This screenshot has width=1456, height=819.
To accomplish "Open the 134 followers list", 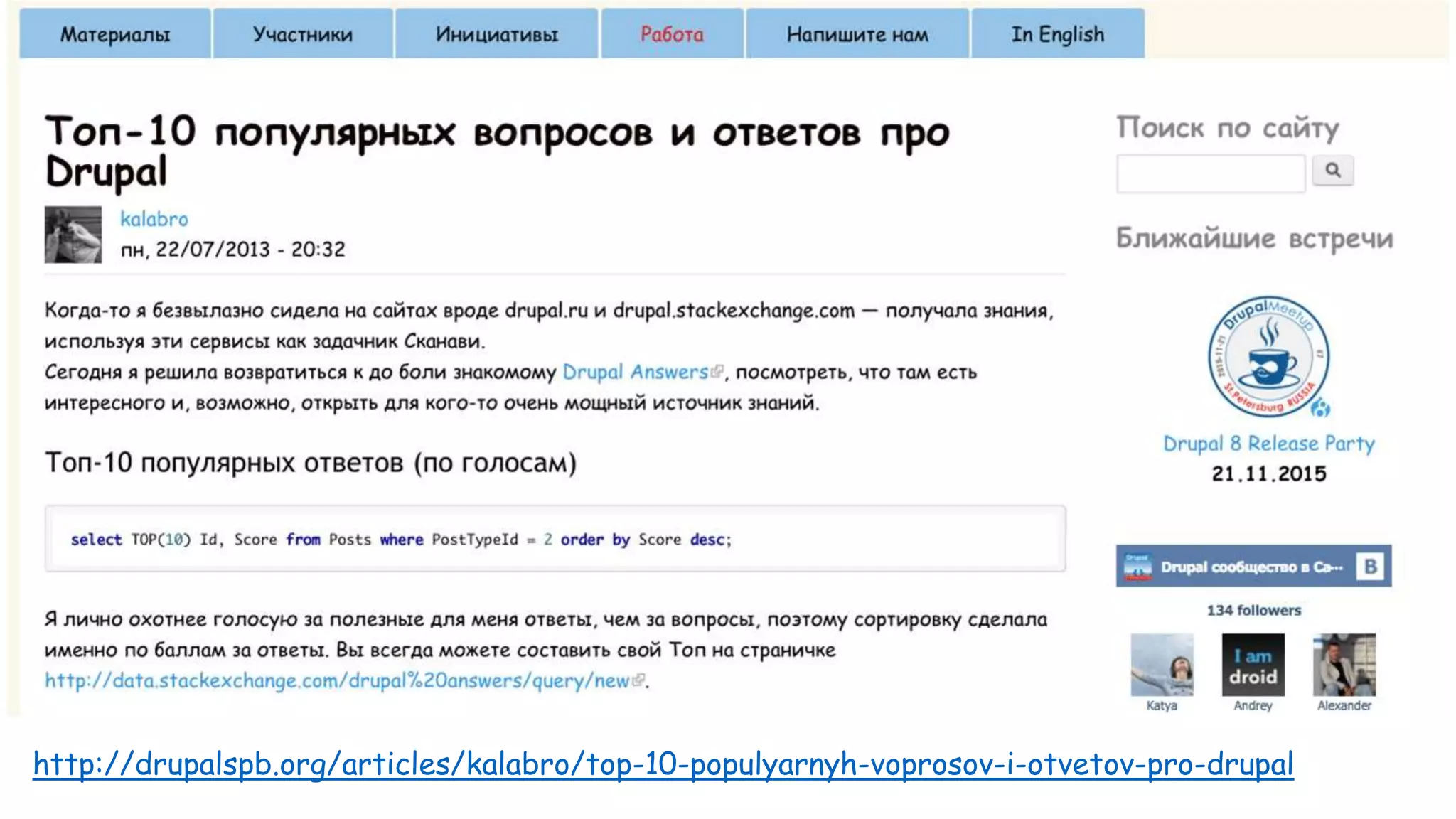I will click(x=1254, y=610).
